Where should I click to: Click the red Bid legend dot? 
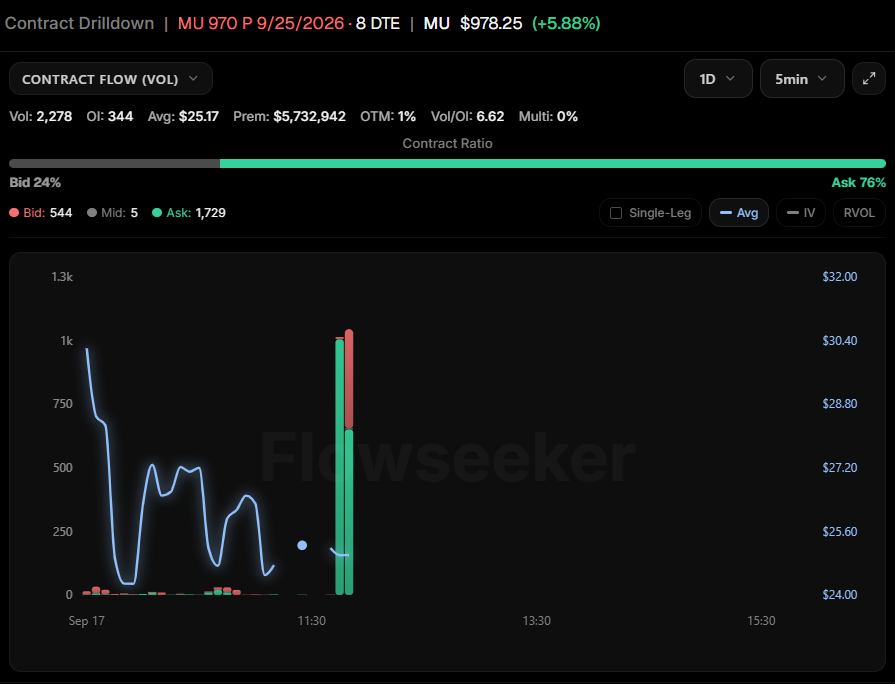click(14, 213)
